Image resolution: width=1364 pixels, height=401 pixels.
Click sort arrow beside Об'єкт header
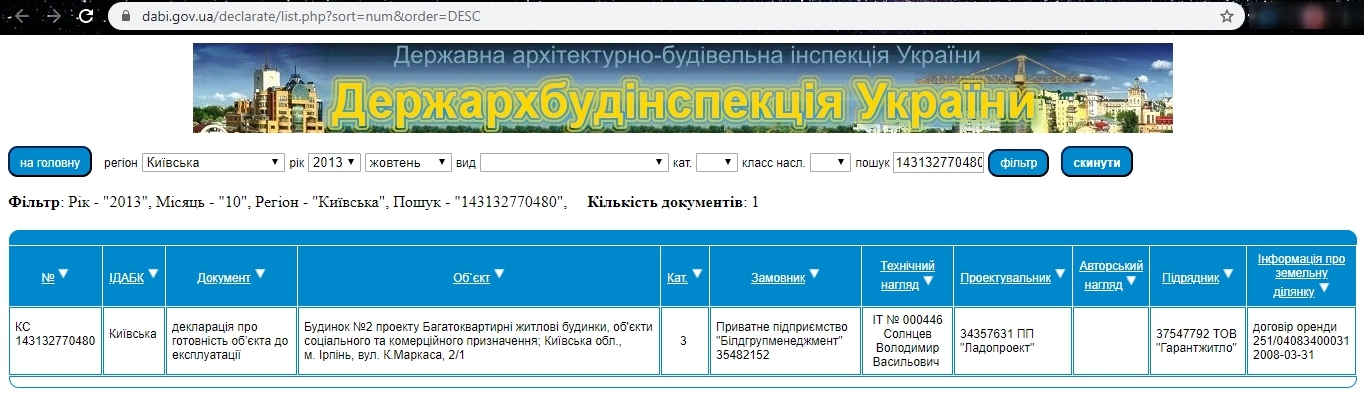[x=500, y=274]
